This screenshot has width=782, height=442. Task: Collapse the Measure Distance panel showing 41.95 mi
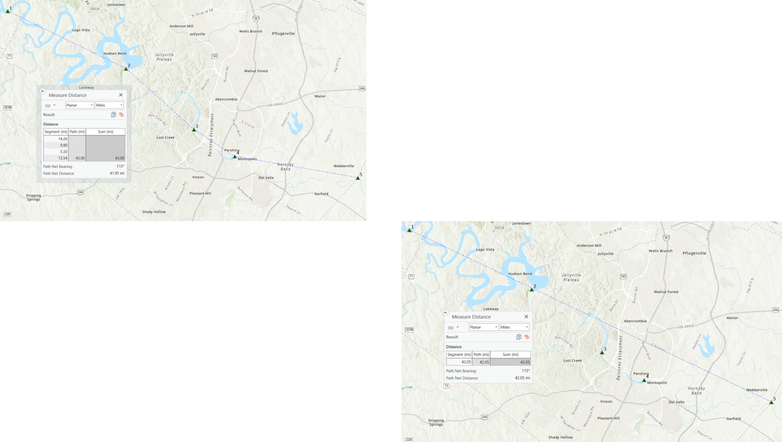tap(42, 91)
